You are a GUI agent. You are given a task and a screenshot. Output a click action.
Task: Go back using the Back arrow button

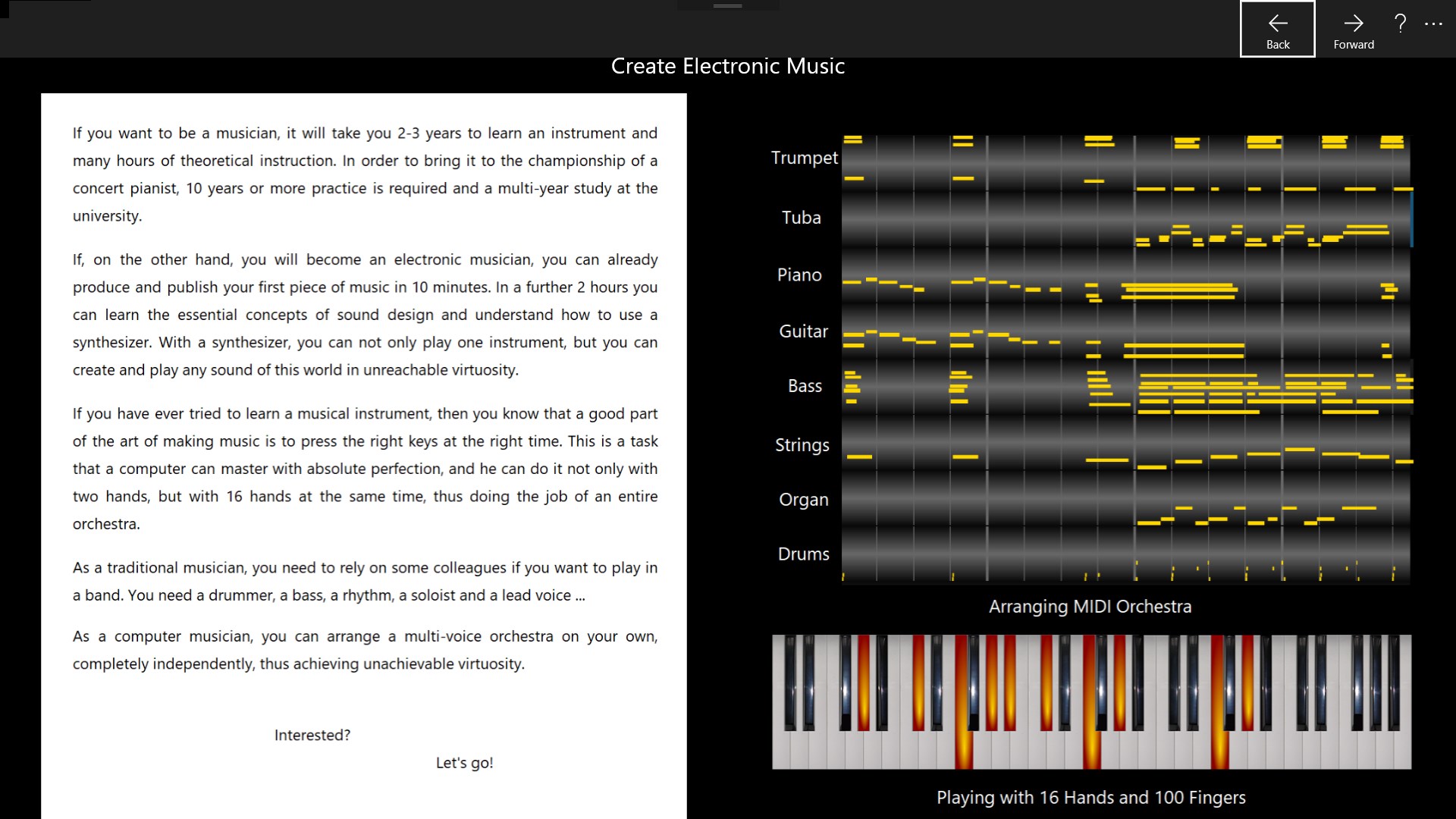tap(1277, 29)
